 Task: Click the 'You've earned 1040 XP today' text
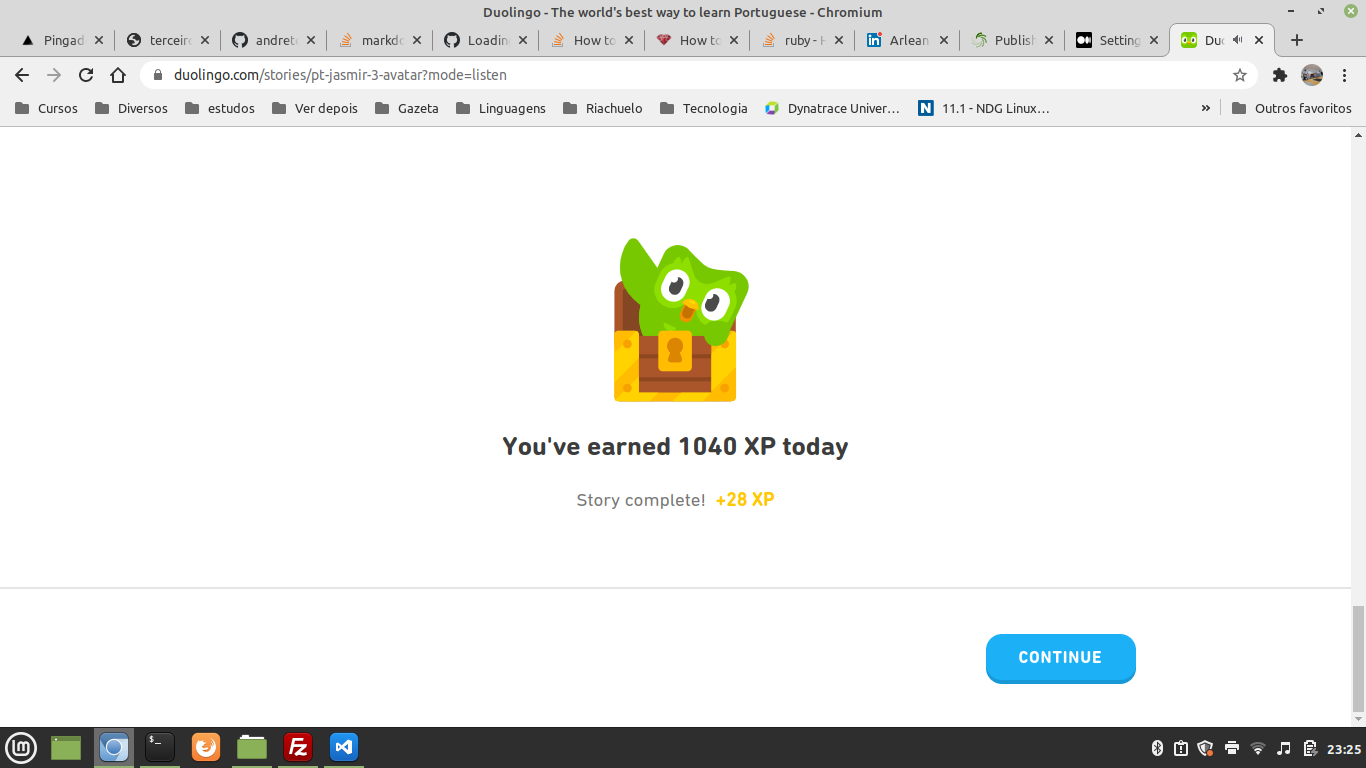[675, 446]
